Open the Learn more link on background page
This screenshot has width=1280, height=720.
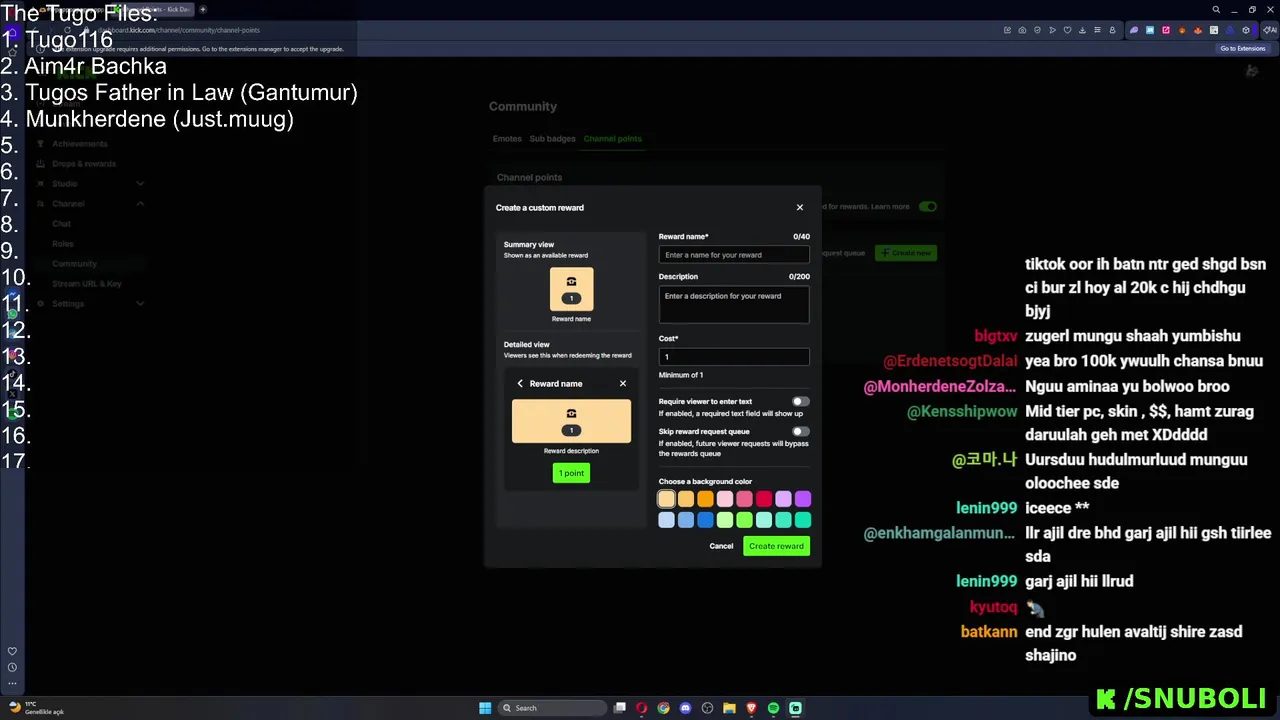(x=890, y=207)
